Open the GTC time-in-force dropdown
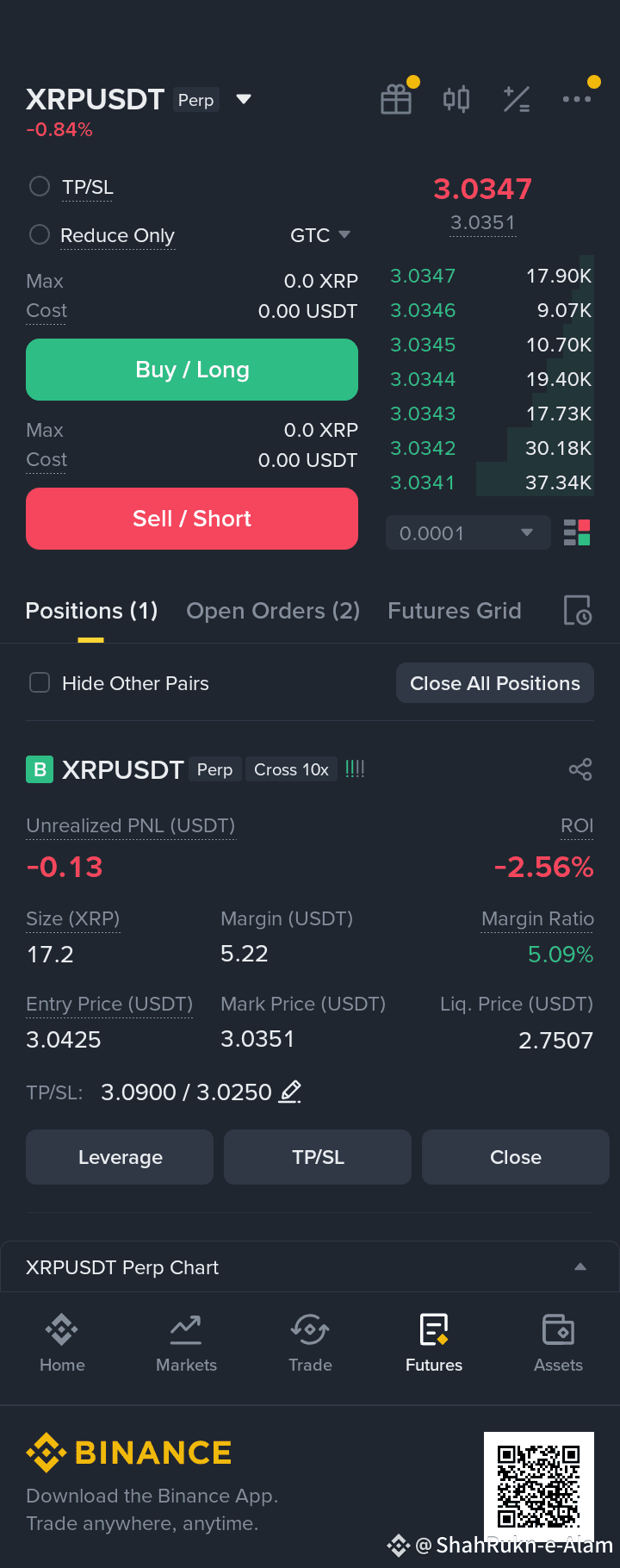 (320, 235)
